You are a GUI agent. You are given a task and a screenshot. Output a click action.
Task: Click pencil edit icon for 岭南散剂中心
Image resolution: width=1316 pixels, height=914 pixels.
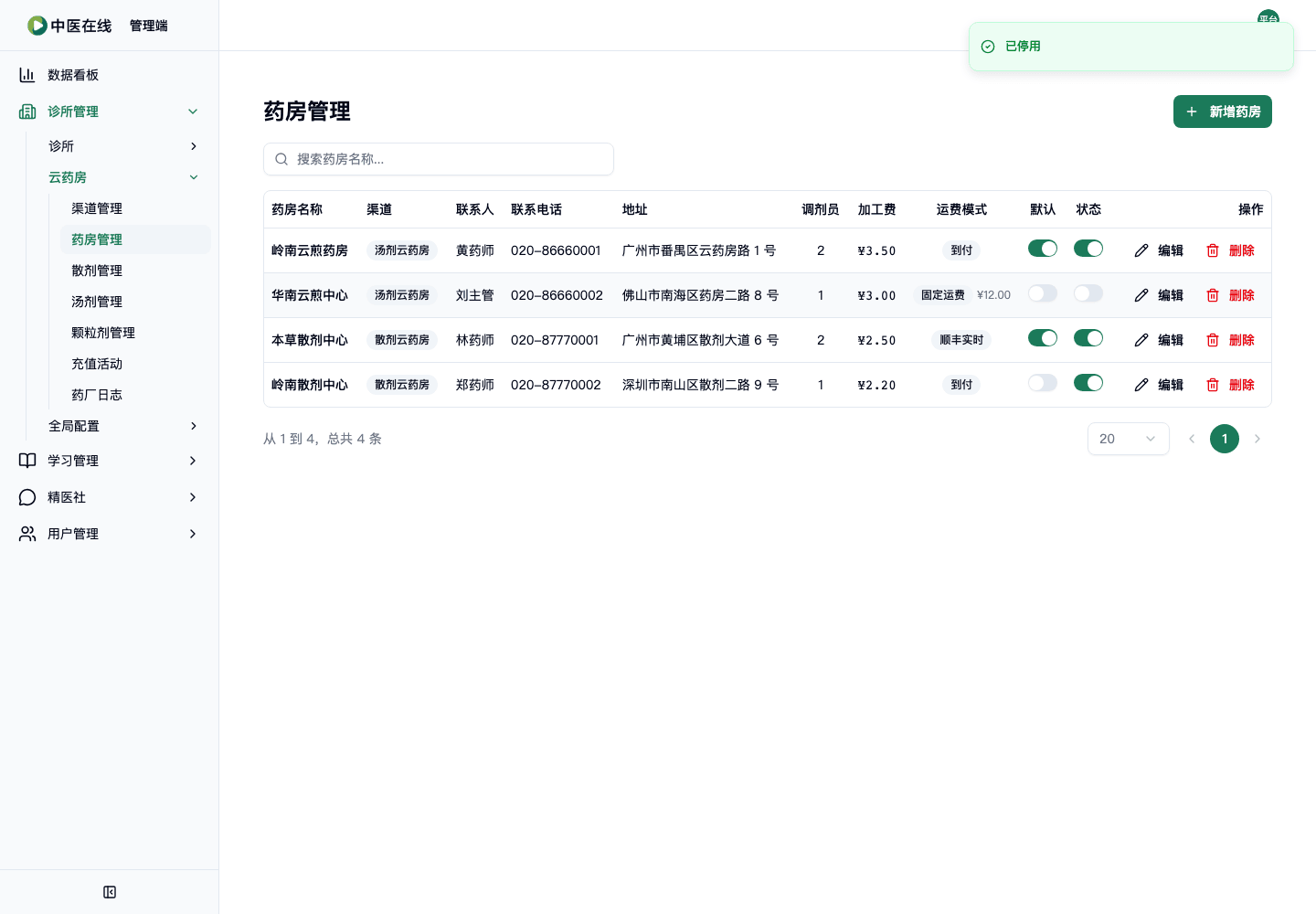(1141, 385)
